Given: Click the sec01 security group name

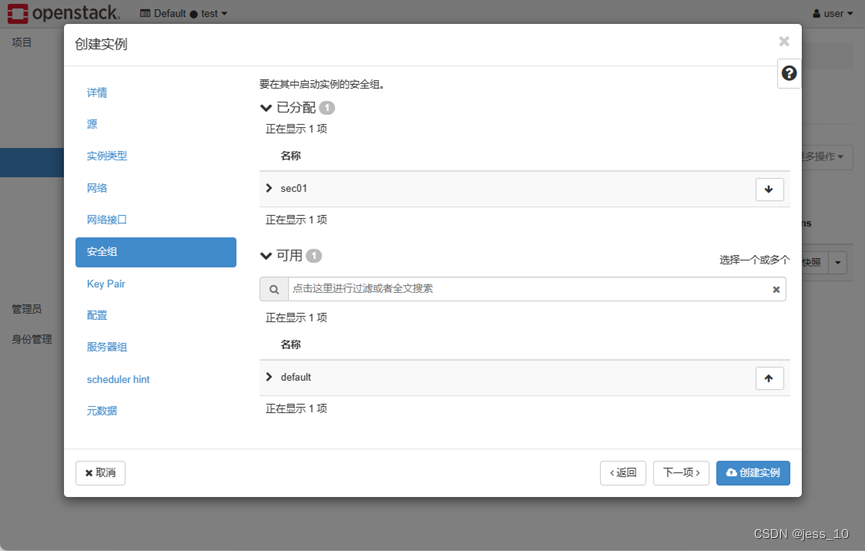Looking at the screenshot, I should [x=293, y=189].
